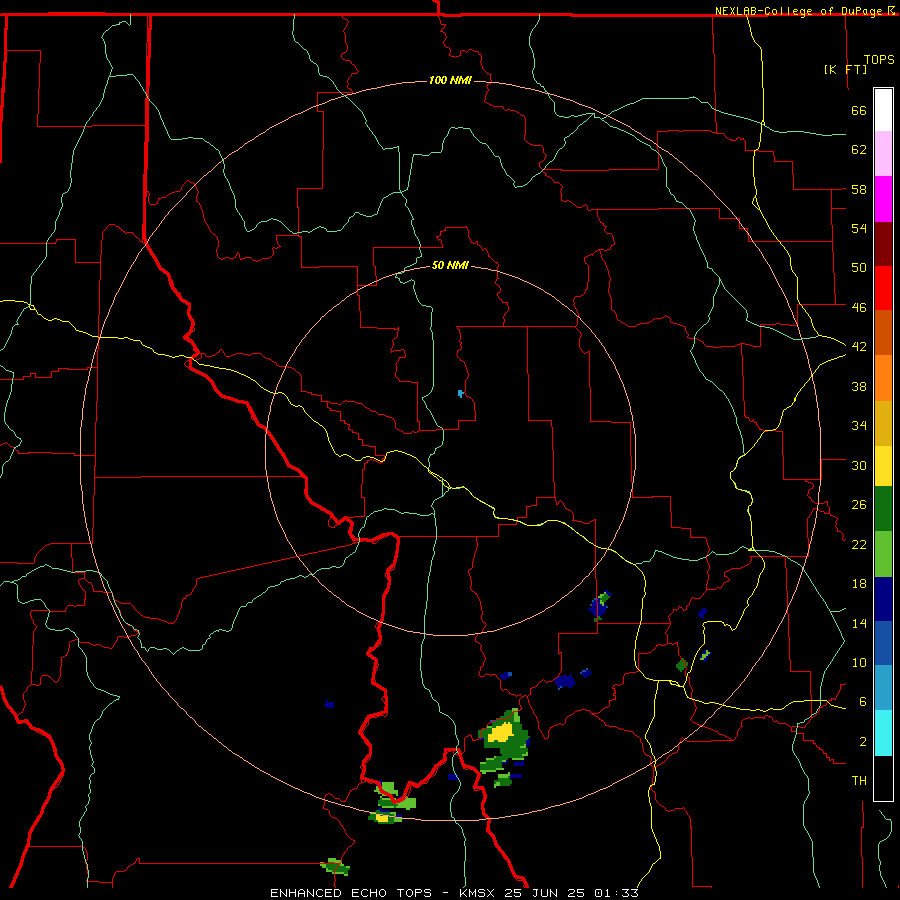This screenshot has width=900, height=900.
Task: Click the legend value 6
Action: coord(863,701)
